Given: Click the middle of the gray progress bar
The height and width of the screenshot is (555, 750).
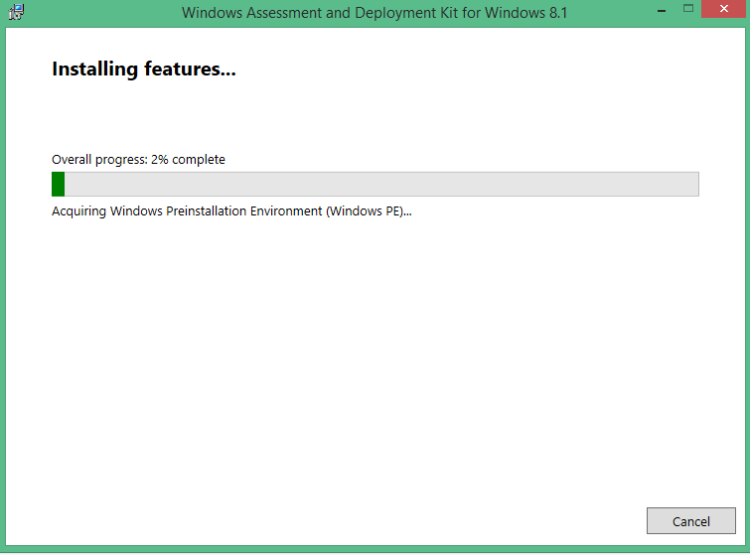Looking at the screenshot, I should pyautogui.click(x=375, y=184).
